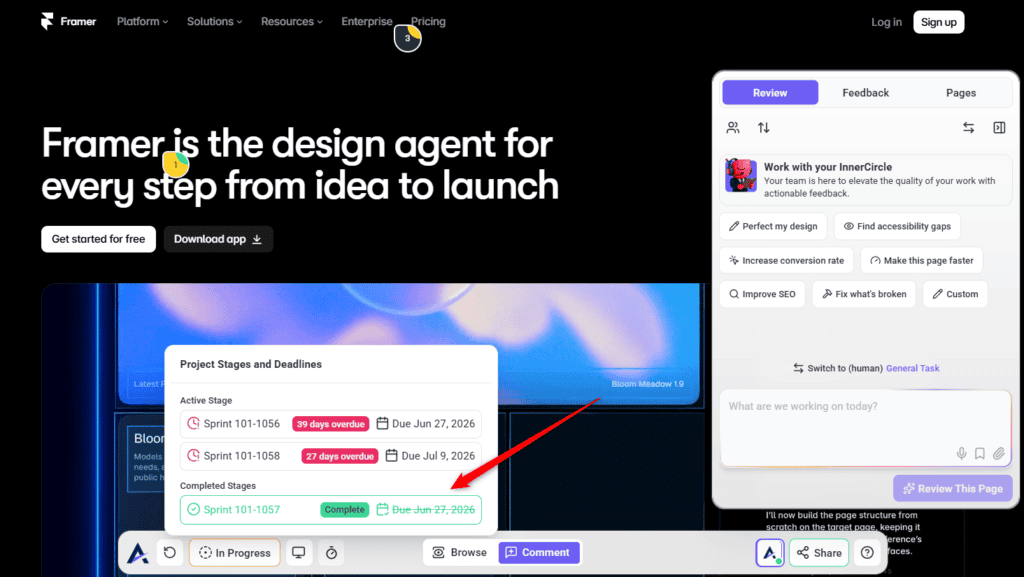Click the sort arrows icon

click(763, 128)
